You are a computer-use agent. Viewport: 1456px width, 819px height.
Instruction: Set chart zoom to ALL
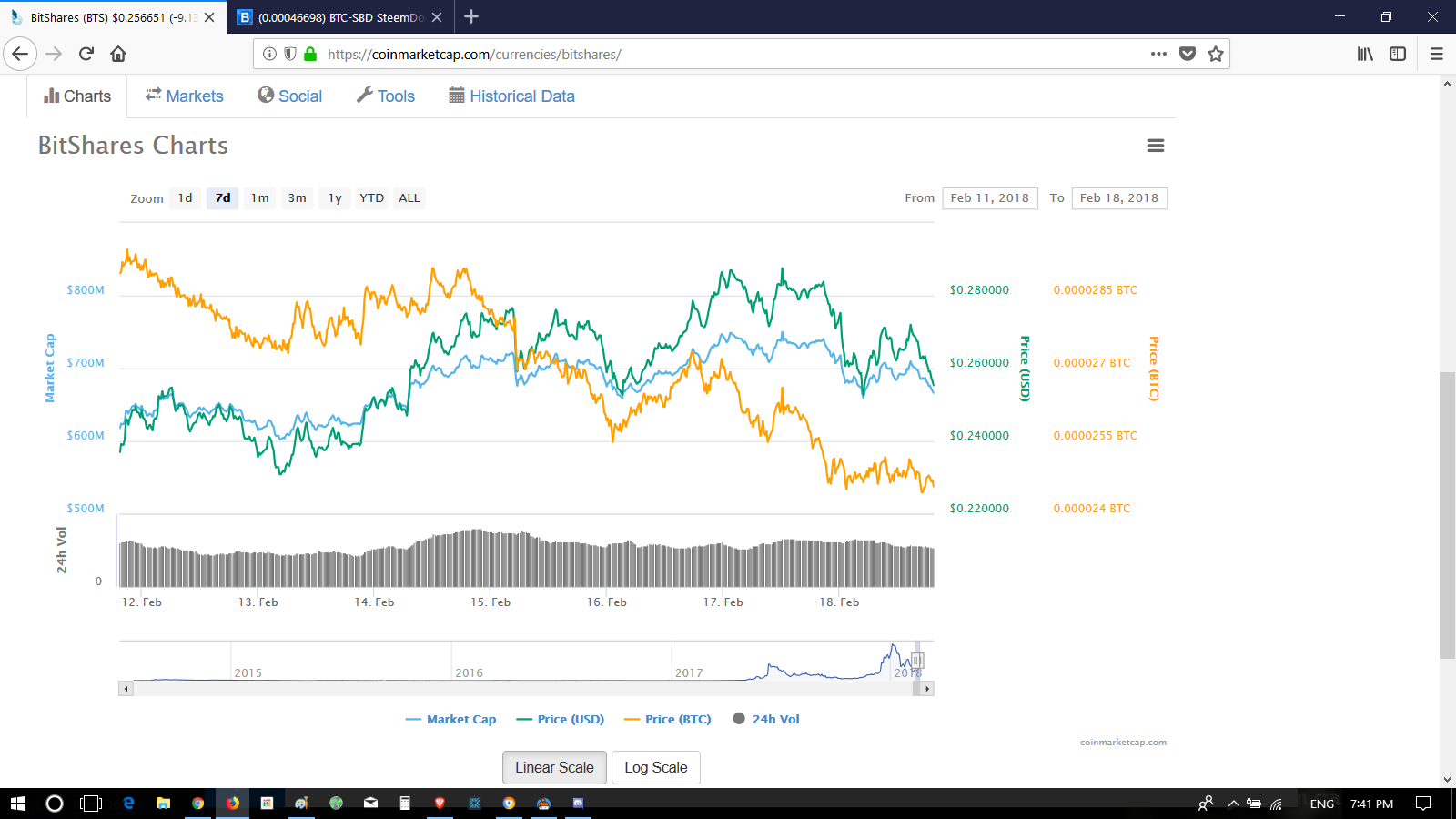click(409, 198)
